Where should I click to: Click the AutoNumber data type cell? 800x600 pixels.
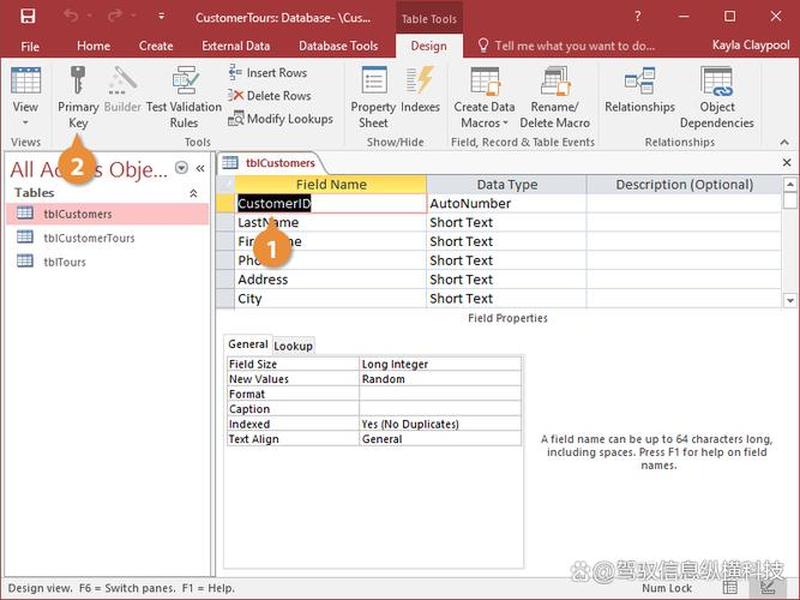point(507,204)
